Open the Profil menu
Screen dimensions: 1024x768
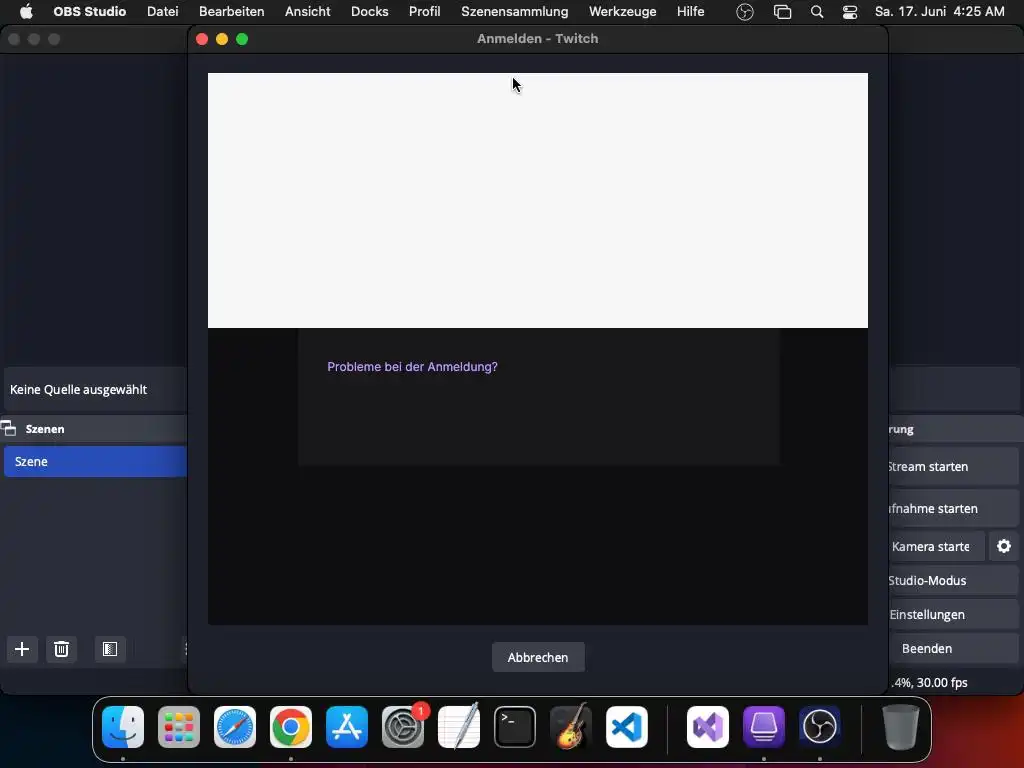tap(424, 11)
